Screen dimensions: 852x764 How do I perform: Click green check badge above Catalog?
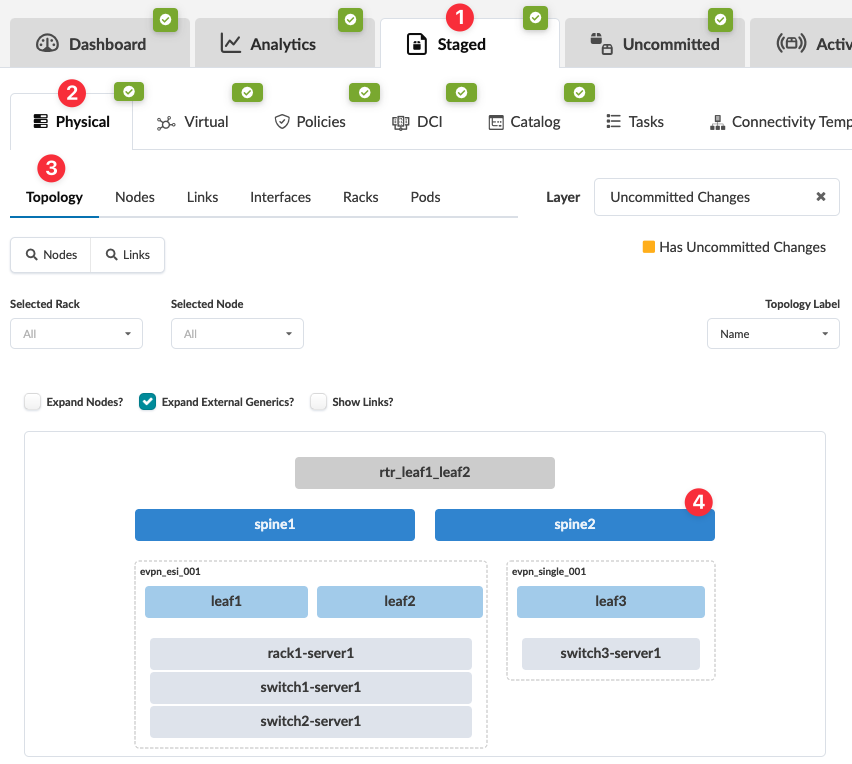point(579,93)
